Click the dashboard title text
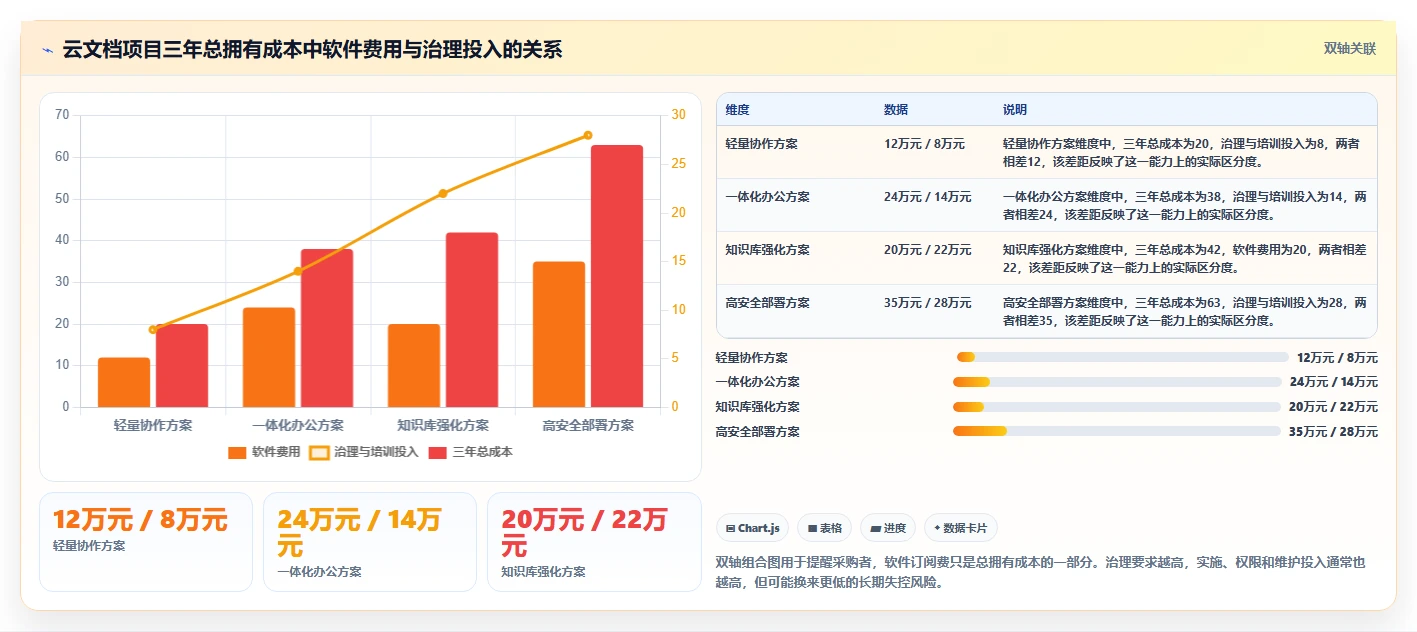The height and width of the screenshot is (632, 1417). pyautogui.click(x=312, y=50)
